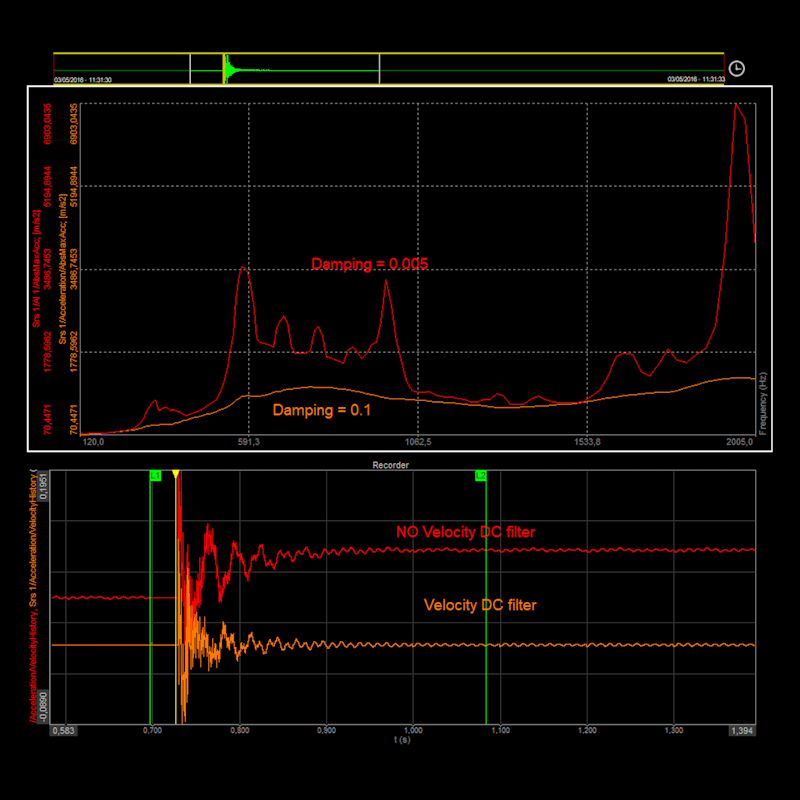Toggle the NO Velocity DC filter trace
The width and height of the screenshot is (800, 800).
point(466,532)
